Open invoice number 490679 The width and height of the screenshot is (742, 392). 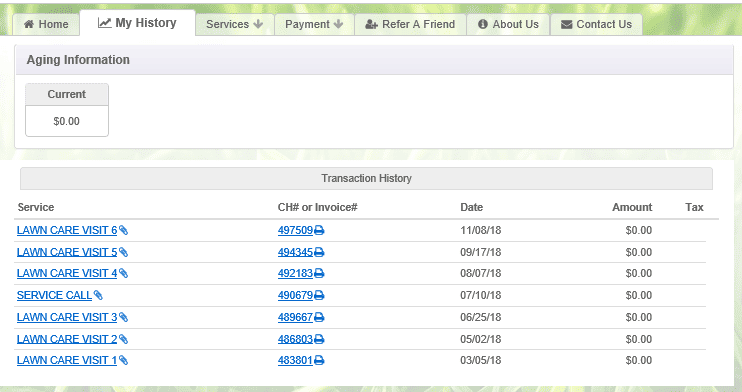tap(295, 295)
